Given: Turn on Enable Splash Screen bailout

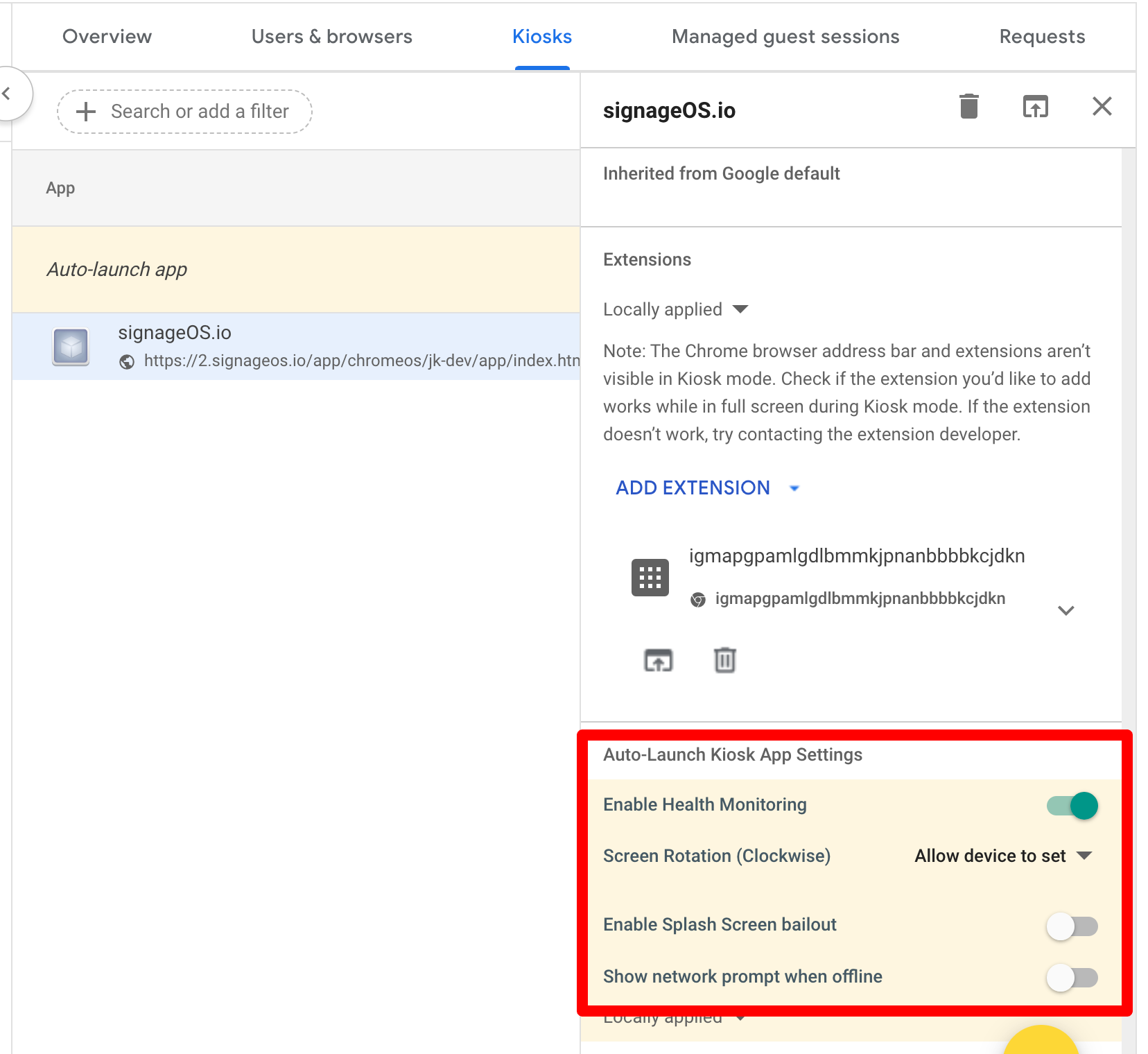Looking at the screenshot, I should click(x=1072, y=926).
